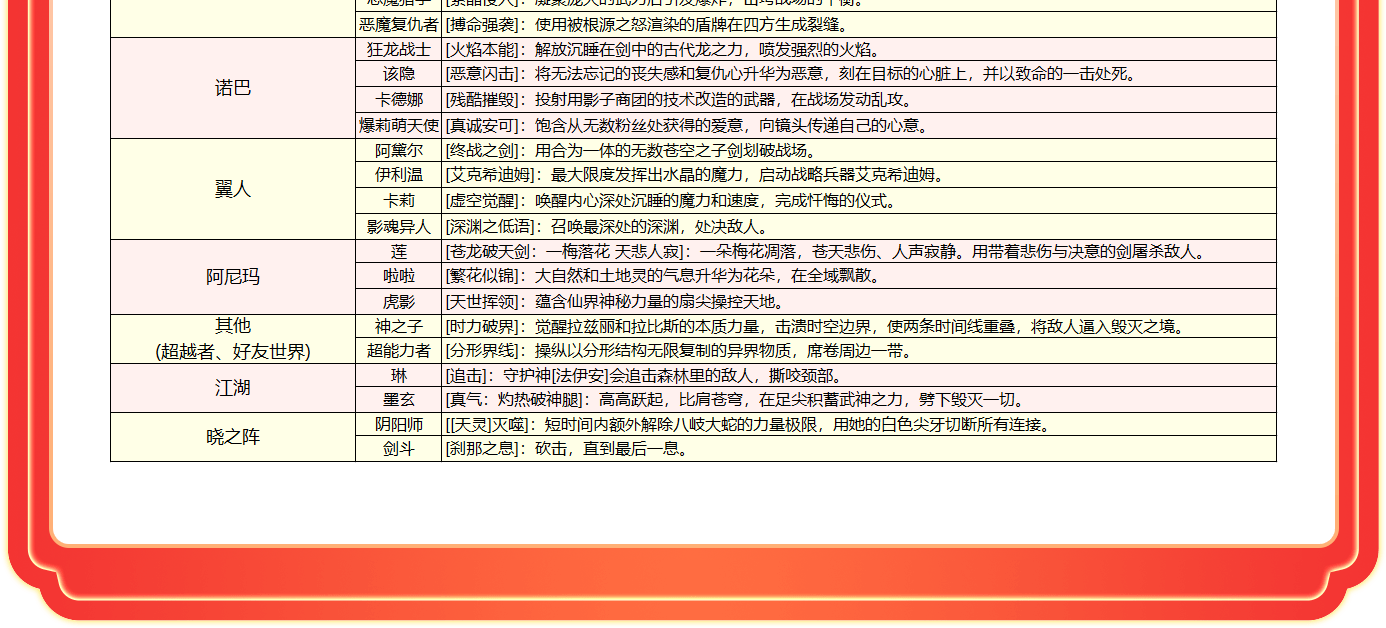This screenshot has height=628, width=1386.
Task: Select the 该隐 class name cell
Action: point(398,75)
